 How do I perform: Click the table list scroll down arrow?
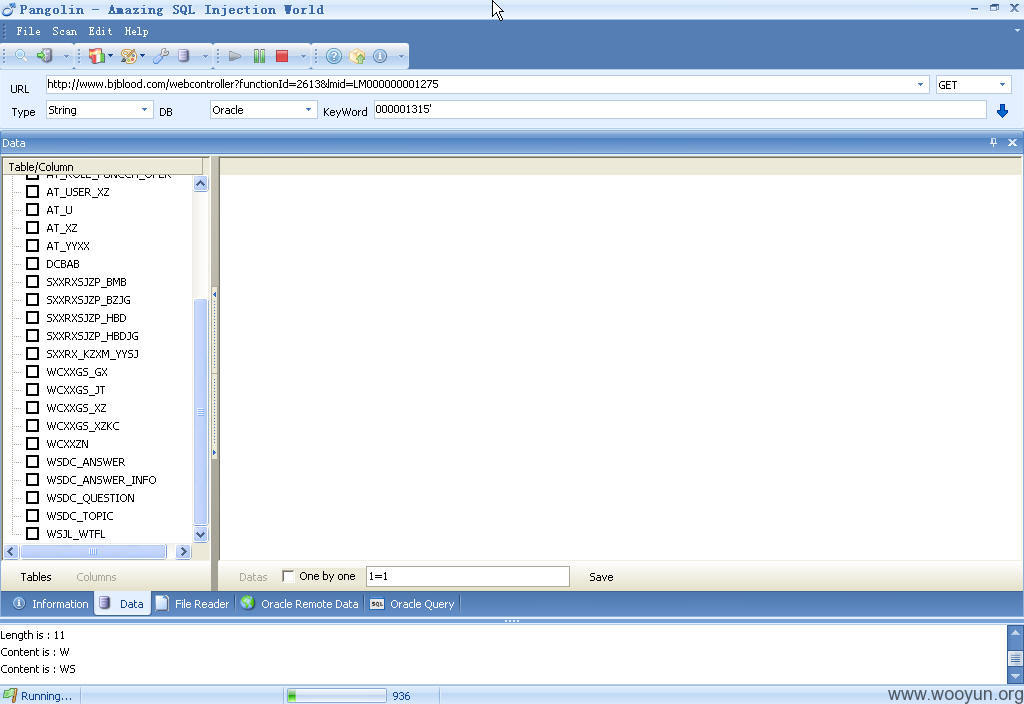coord(200,534)
